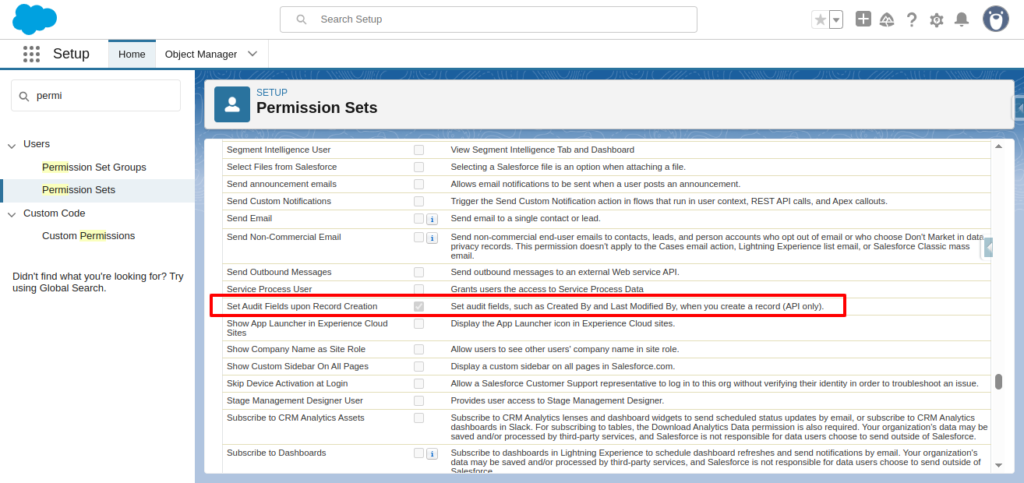Toggle Service Process User checkbox

click(x=419, y=288)
